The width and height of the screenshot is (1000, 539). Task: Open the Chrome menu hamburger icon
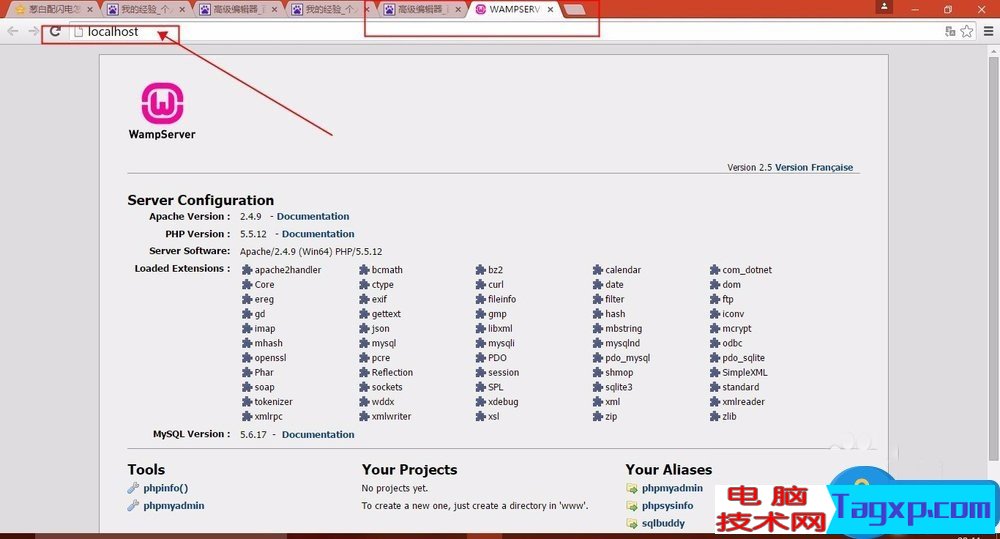(x=989, y=31)
